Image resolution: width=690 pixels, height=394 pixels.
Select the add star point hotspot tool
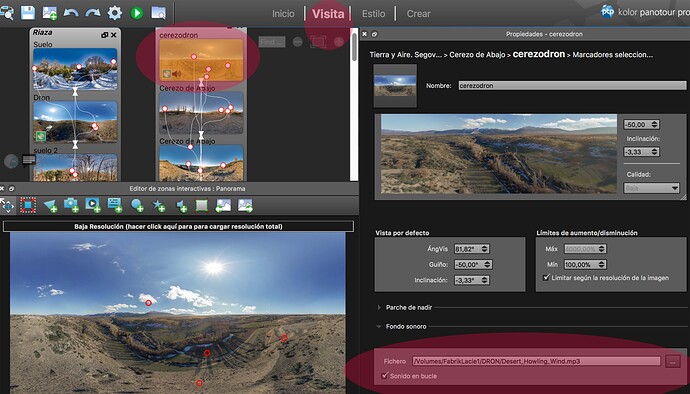click(159, 206)
